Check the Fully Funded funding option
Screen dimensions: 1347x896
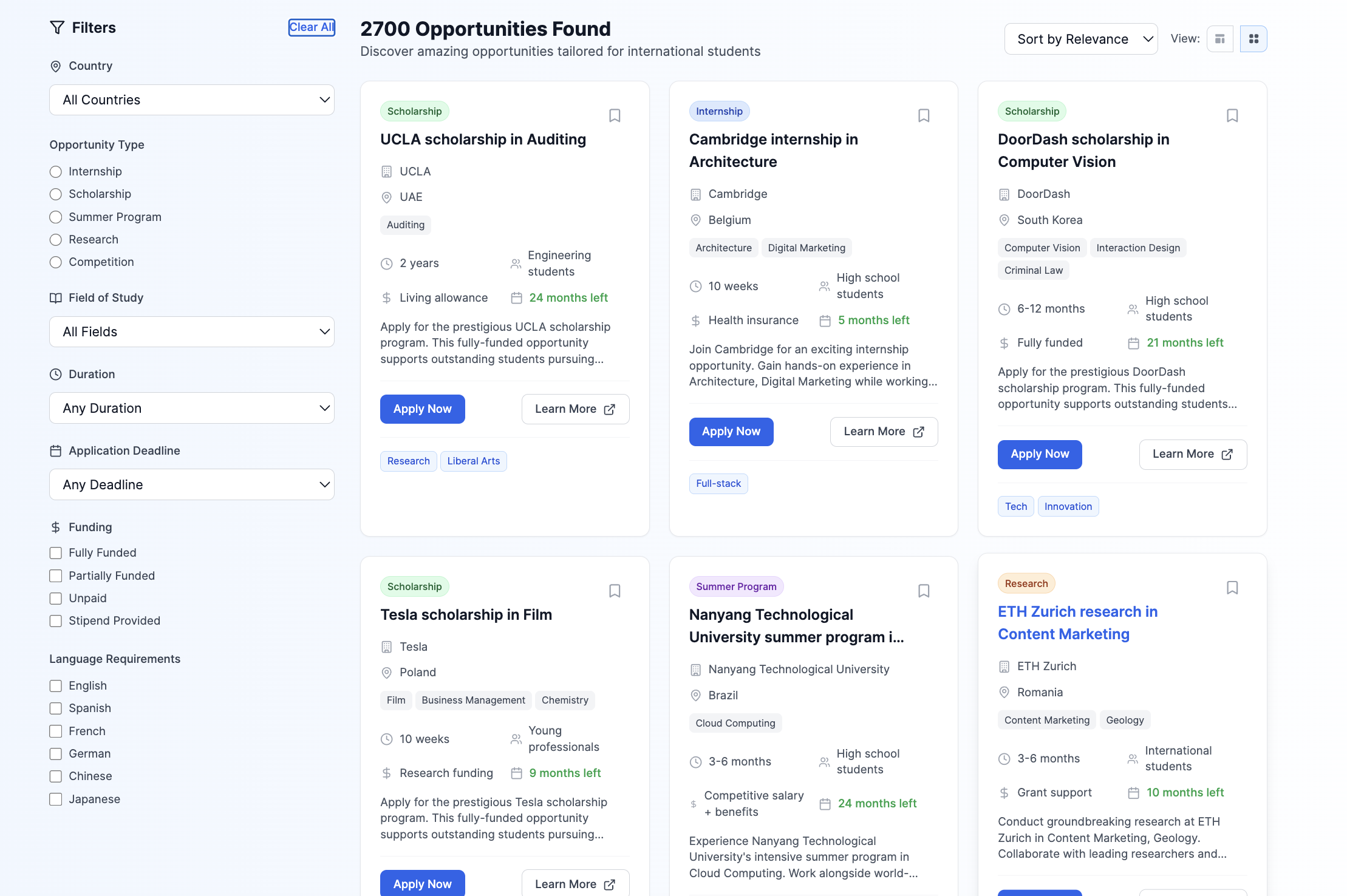[x=56, y=553]
